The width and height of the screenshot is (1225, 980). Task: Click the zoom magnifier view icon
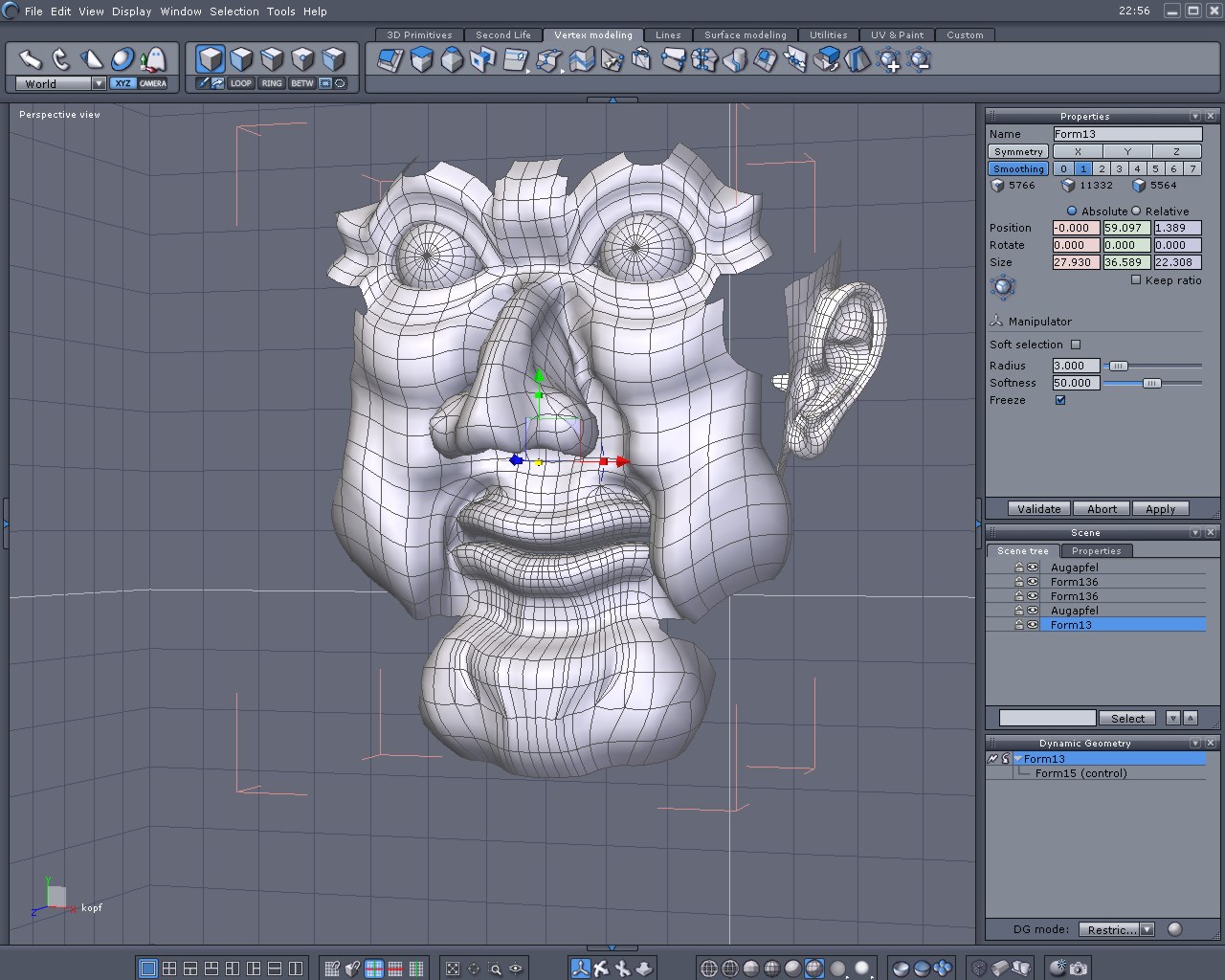click(495, 969)
